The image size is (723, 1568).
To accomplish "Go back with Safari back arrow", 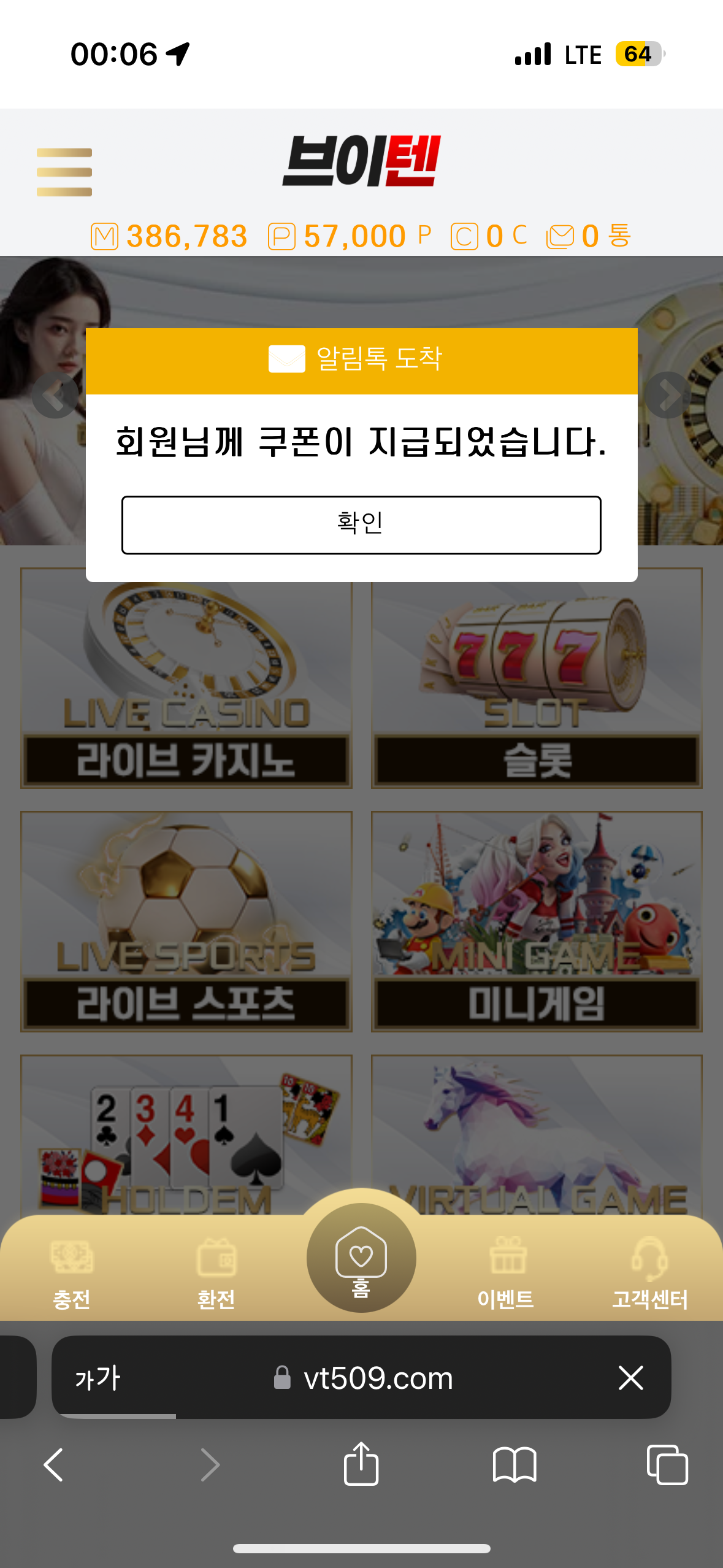I will pos(53,1465).
